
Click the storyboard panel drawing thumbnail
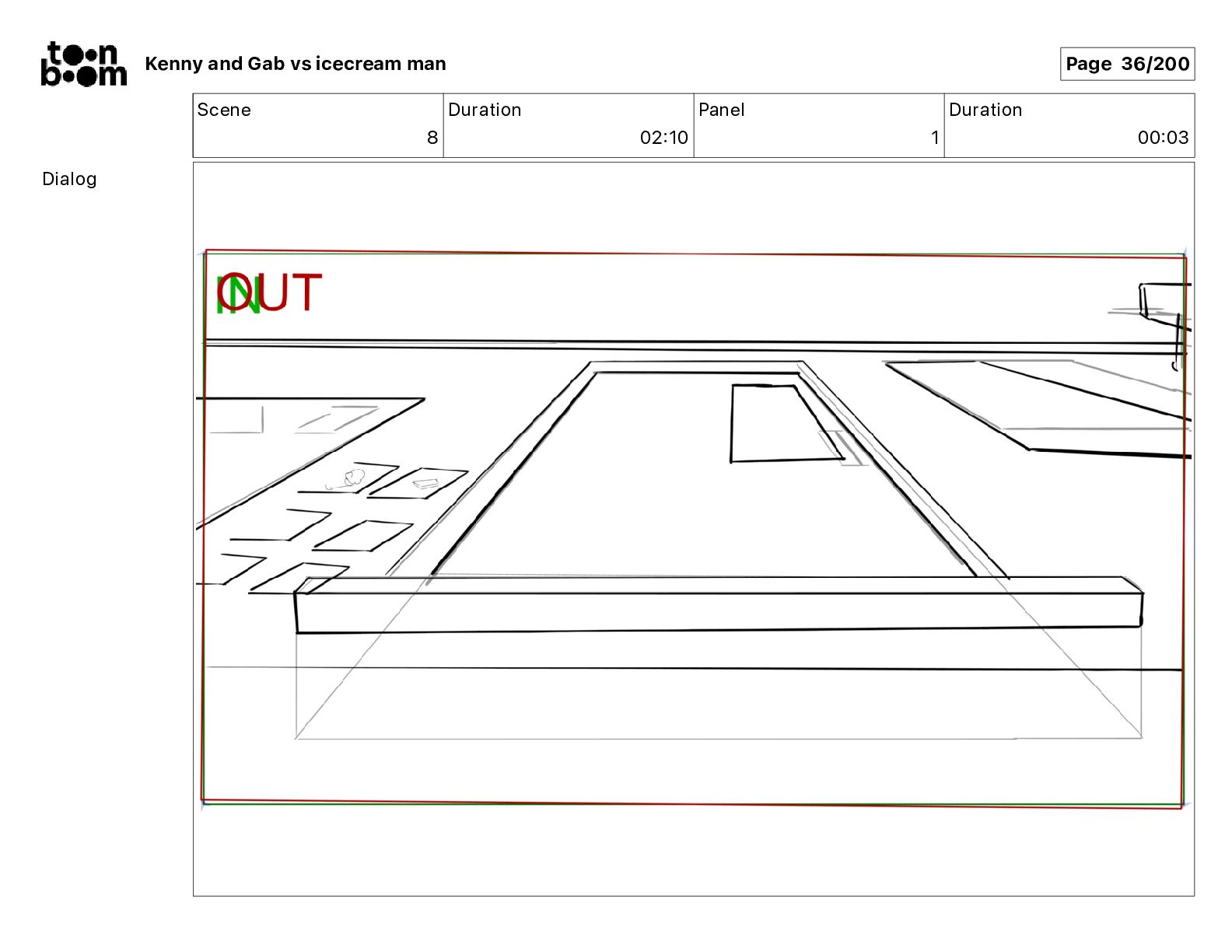coord(693,529)
